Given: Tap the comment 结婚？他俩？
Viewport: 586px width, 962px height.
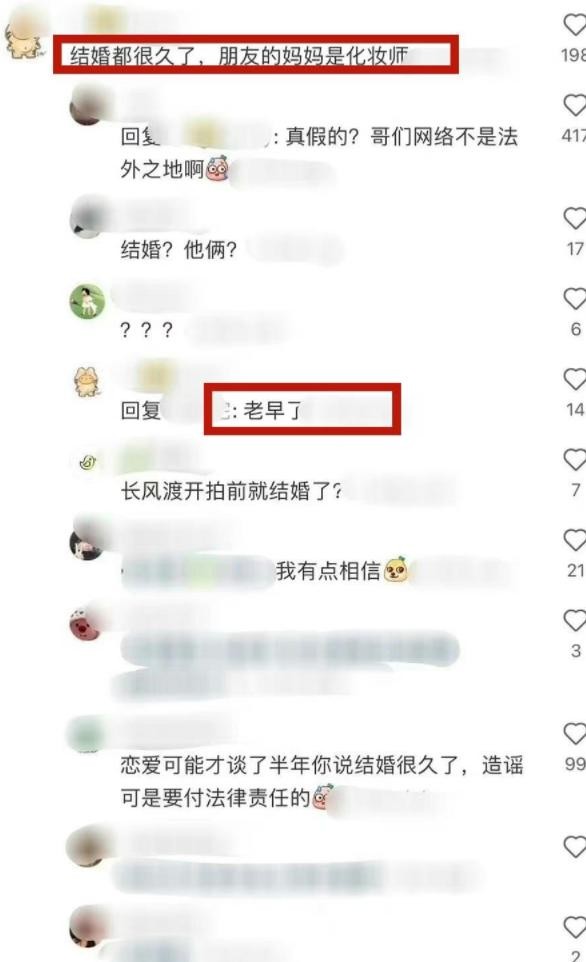Looking at the screenshot, I should (179, 250).
